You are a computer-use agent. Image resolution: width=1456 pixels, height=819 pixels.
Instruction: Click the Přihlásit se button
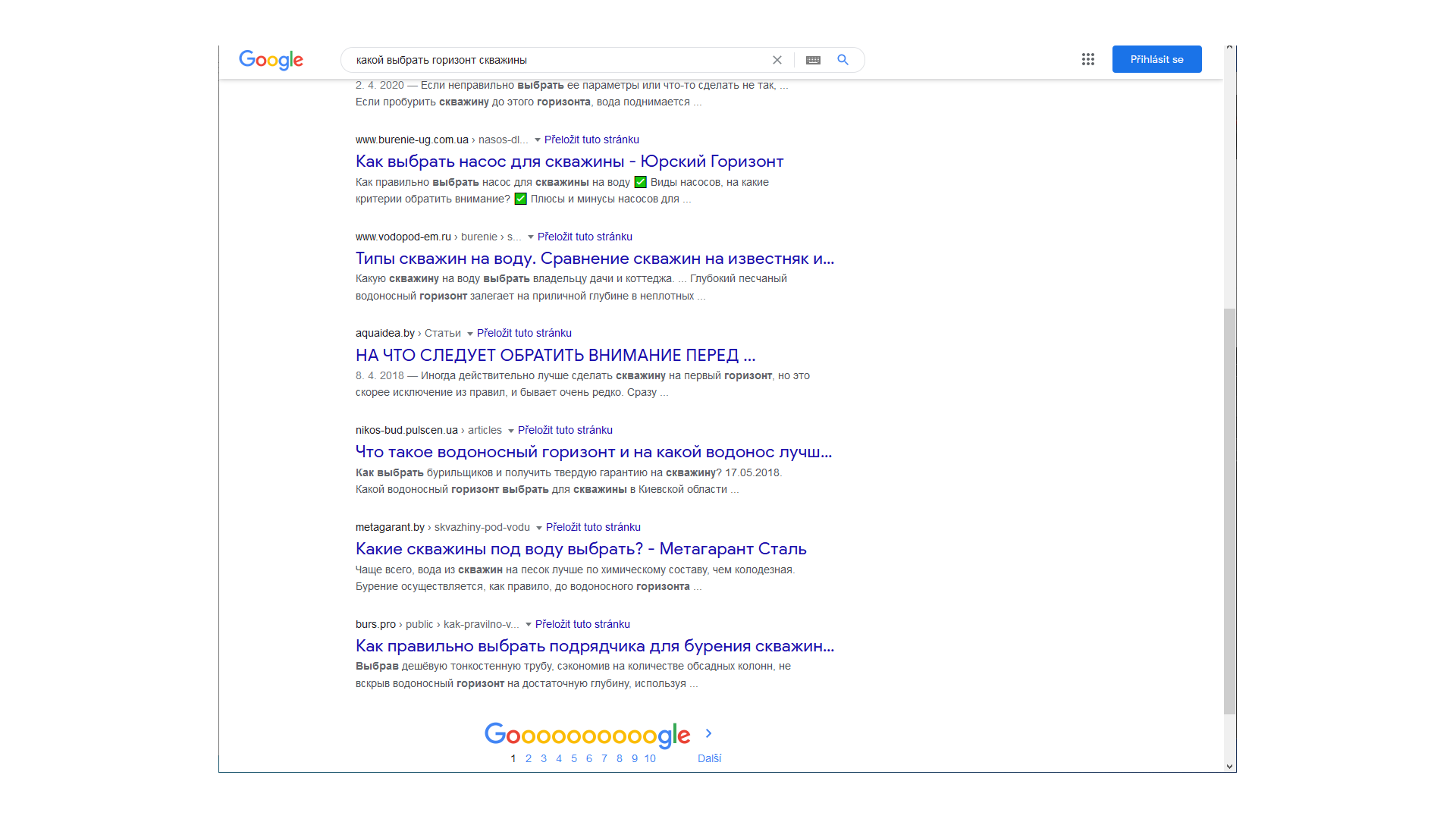(1156, 59)
